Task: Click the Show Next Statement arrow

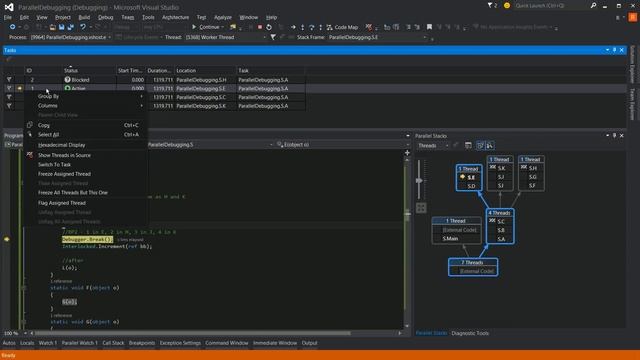Action: 293,27
